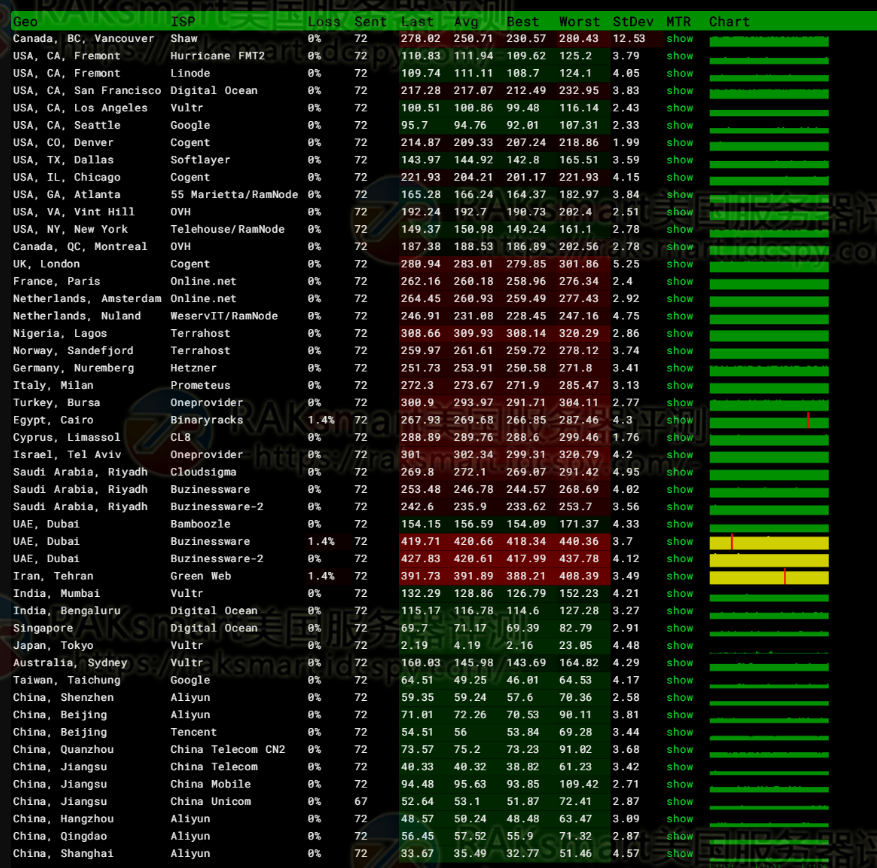The width and height of the screenshot is (877, 868).
Task: Click the Geo column header
Action: click(x=25, y=22)
